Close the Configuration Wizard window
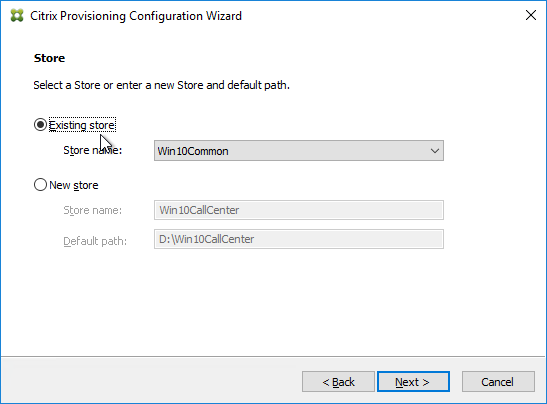This screenshot has height=404, width=547. click(531, 15)
